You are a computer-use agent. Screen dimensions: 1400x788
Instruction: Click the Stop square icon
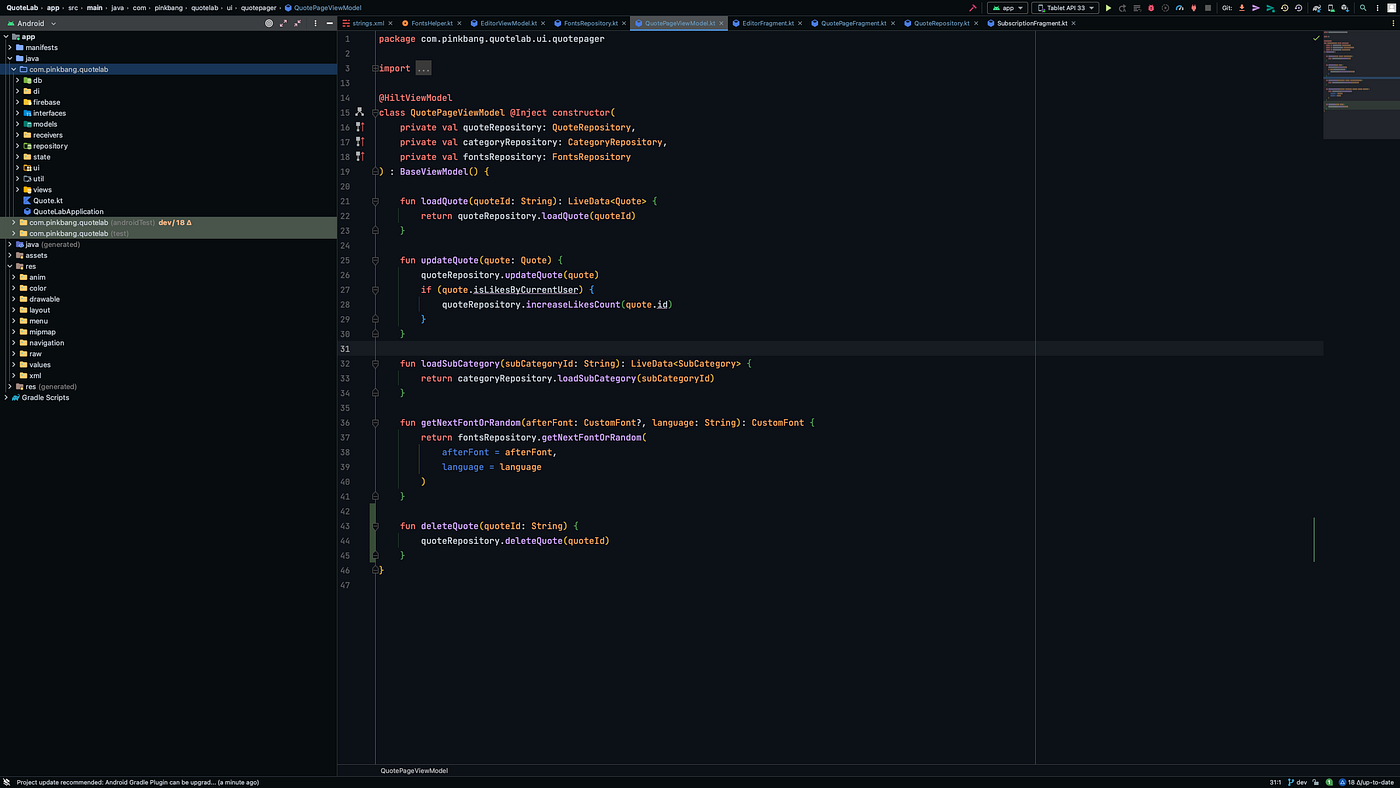point(1208,8)
